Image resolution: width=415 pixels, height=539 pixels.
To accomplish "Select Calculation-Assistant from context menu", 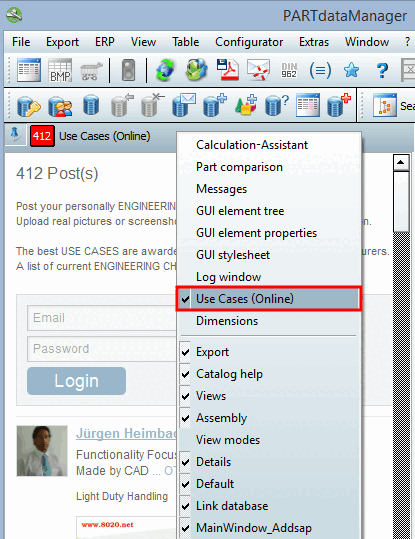I will click(269, 145).
